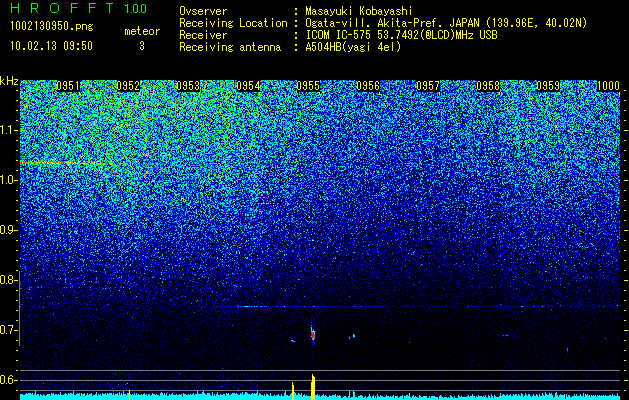Click the 0.9 kHz frequency label
The width and height of the screenshot is (629, 400).
(x=8, y=230)
